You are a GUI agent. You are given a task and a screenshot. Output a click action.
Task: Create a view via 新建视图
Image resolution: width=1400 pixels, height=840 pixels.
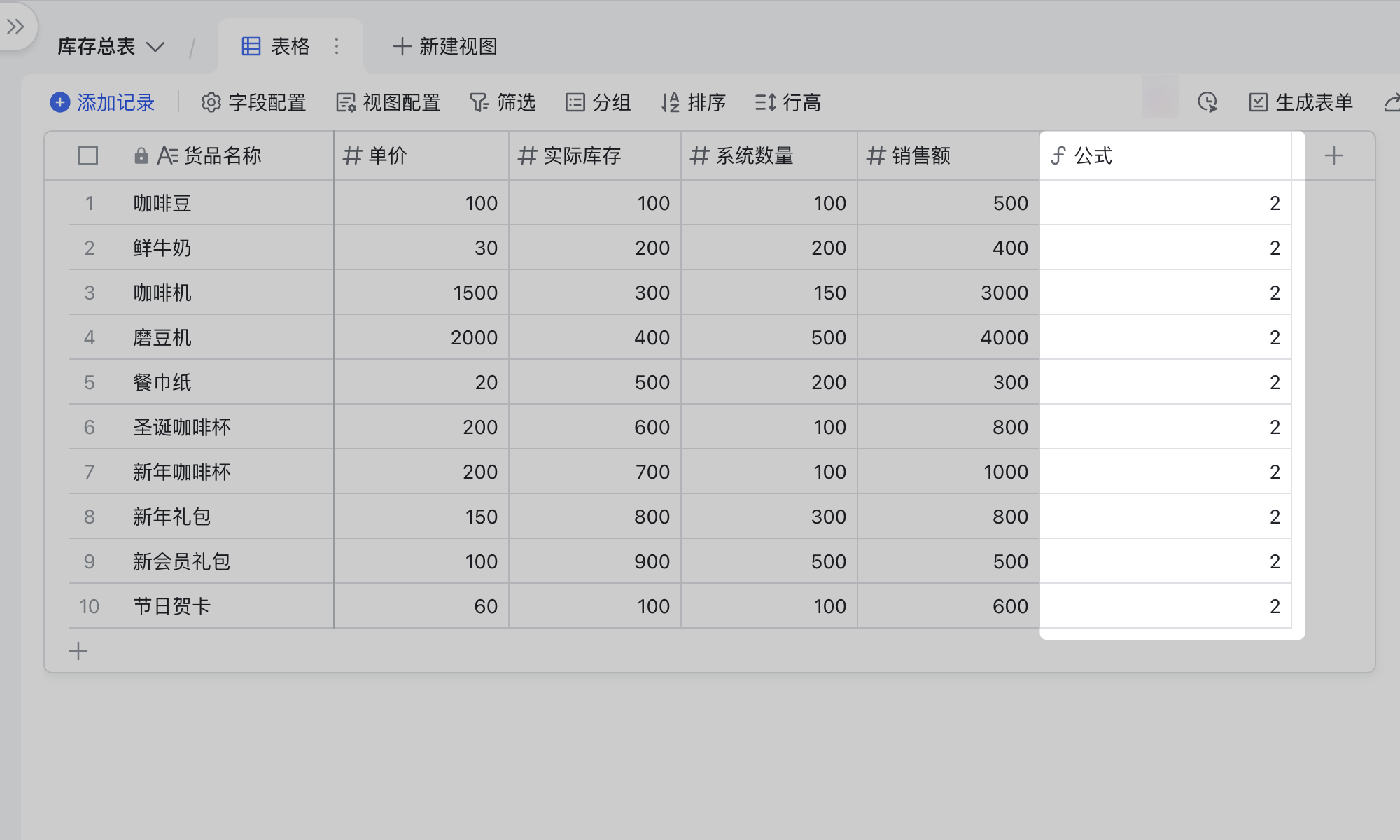pyautogui.click(x=443, y=46)
